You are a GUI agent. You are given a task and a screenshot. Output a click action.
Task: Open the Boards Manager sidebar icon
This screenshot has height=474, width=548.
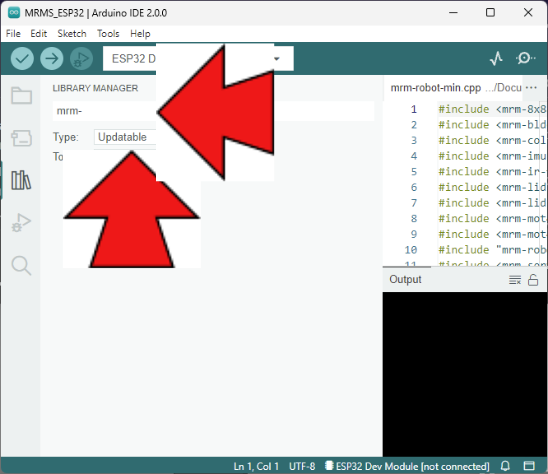point(21,138)
